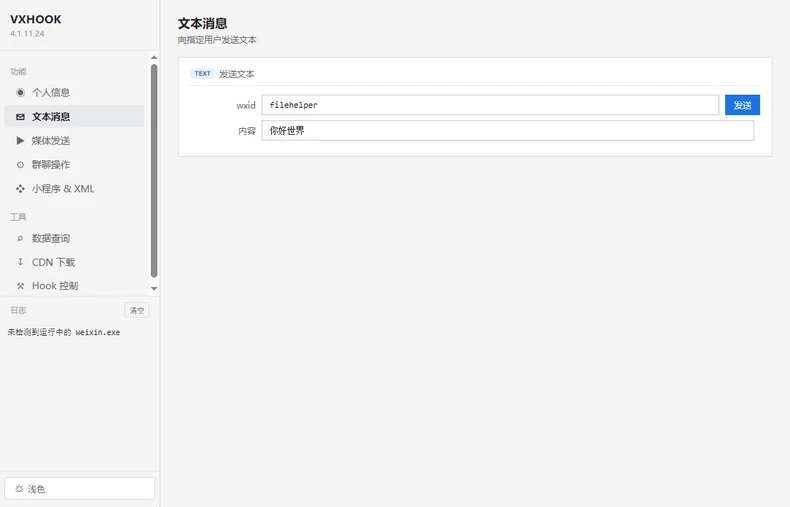Click the download arrow icon for CDN 下载
790x507 pixels.
point(20,262)
